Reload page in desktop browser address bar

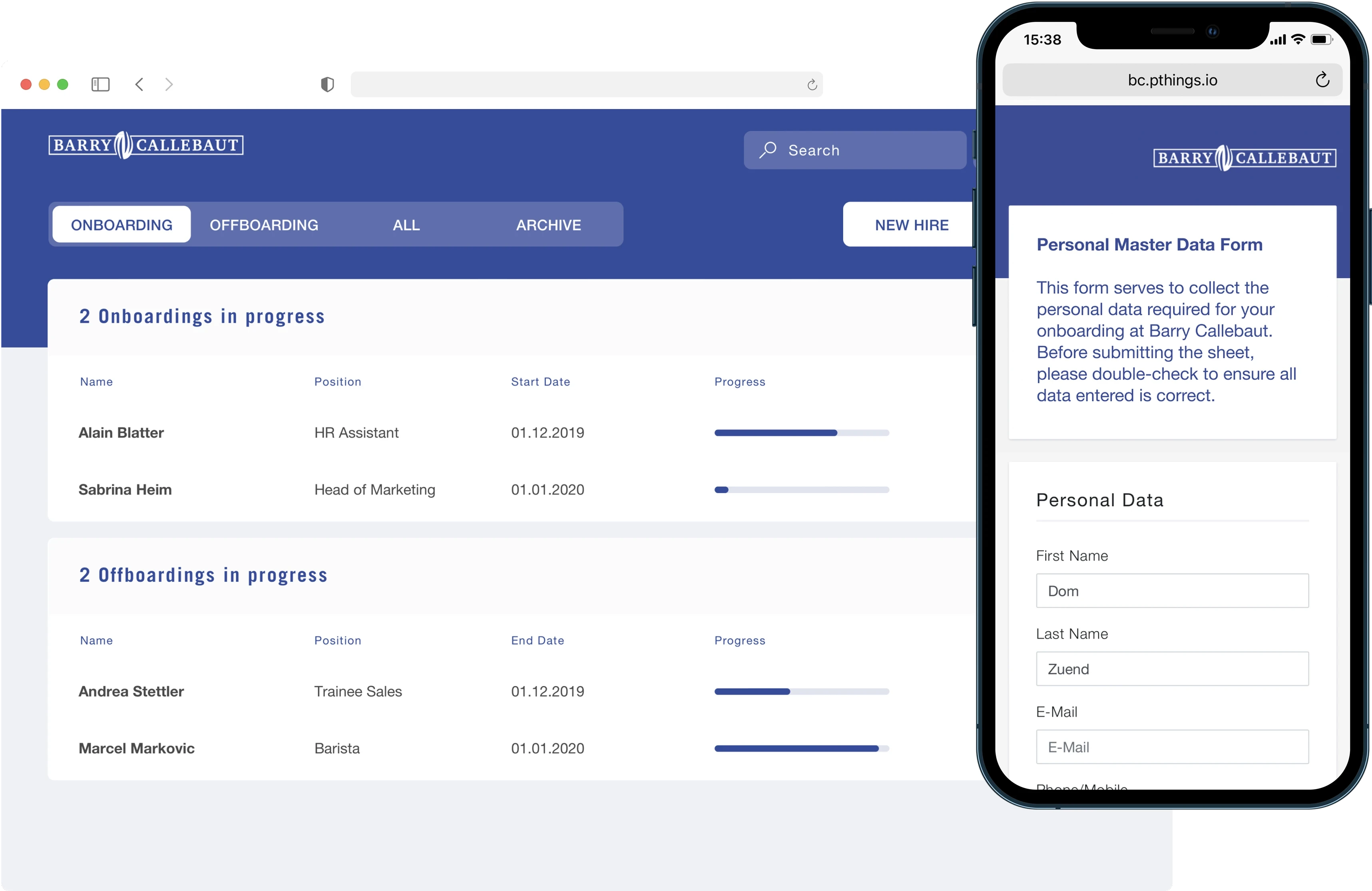(812, 86)
